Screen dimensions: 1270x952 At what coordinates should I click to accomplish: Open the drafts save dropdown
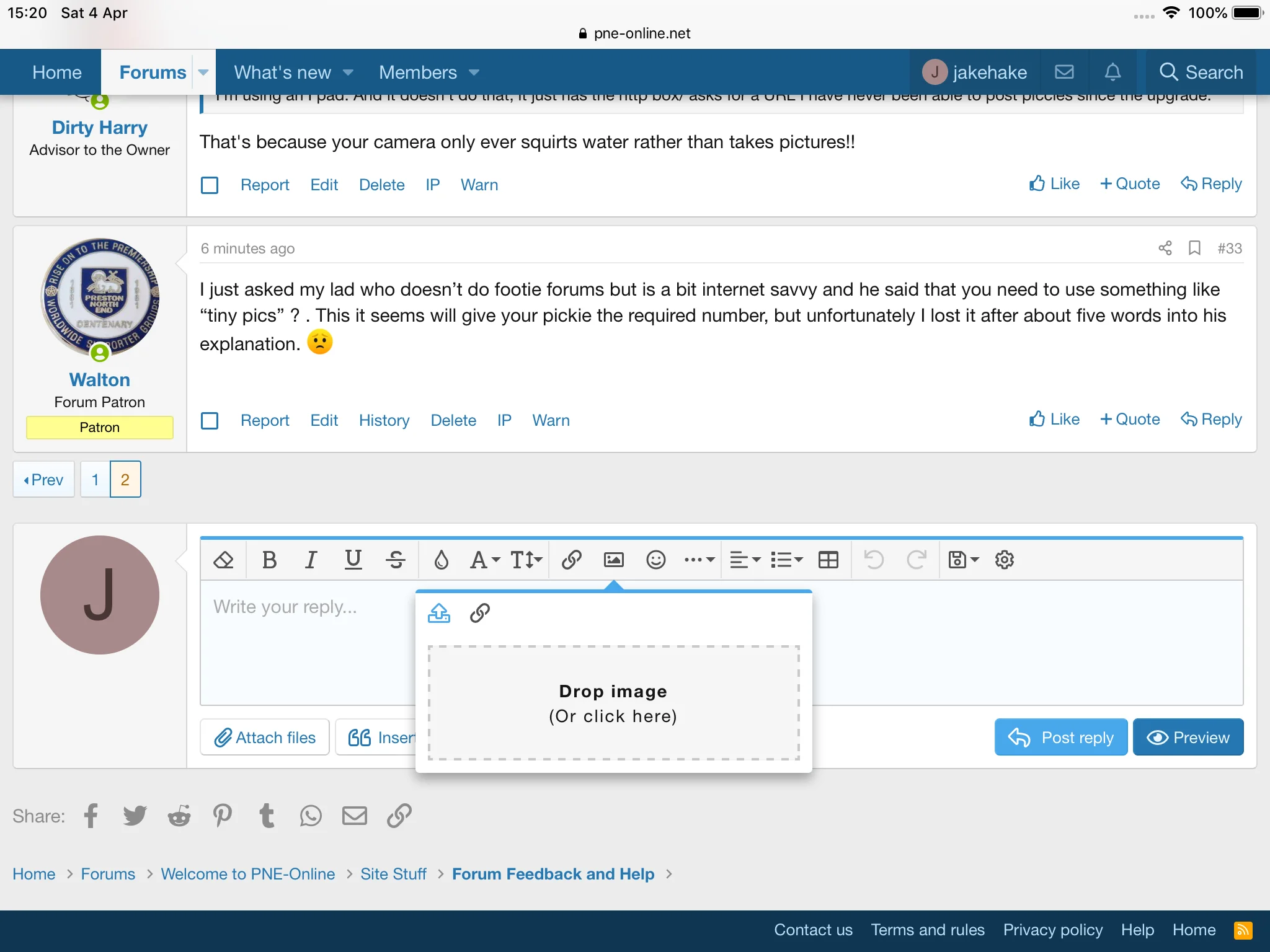click(x=963, y=560)
